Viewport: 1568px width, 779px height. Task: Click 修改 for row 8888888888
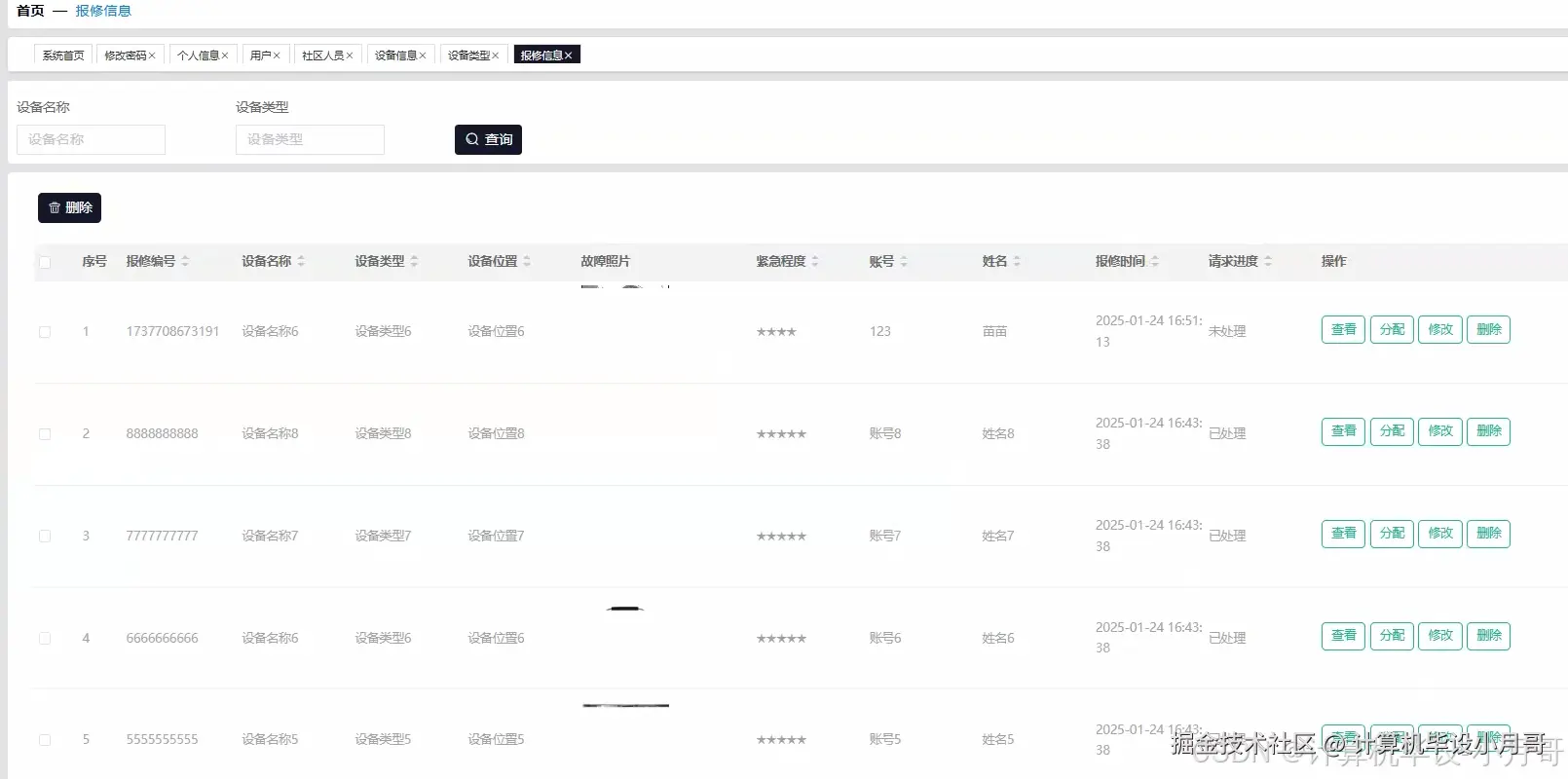coord(1440,431)
